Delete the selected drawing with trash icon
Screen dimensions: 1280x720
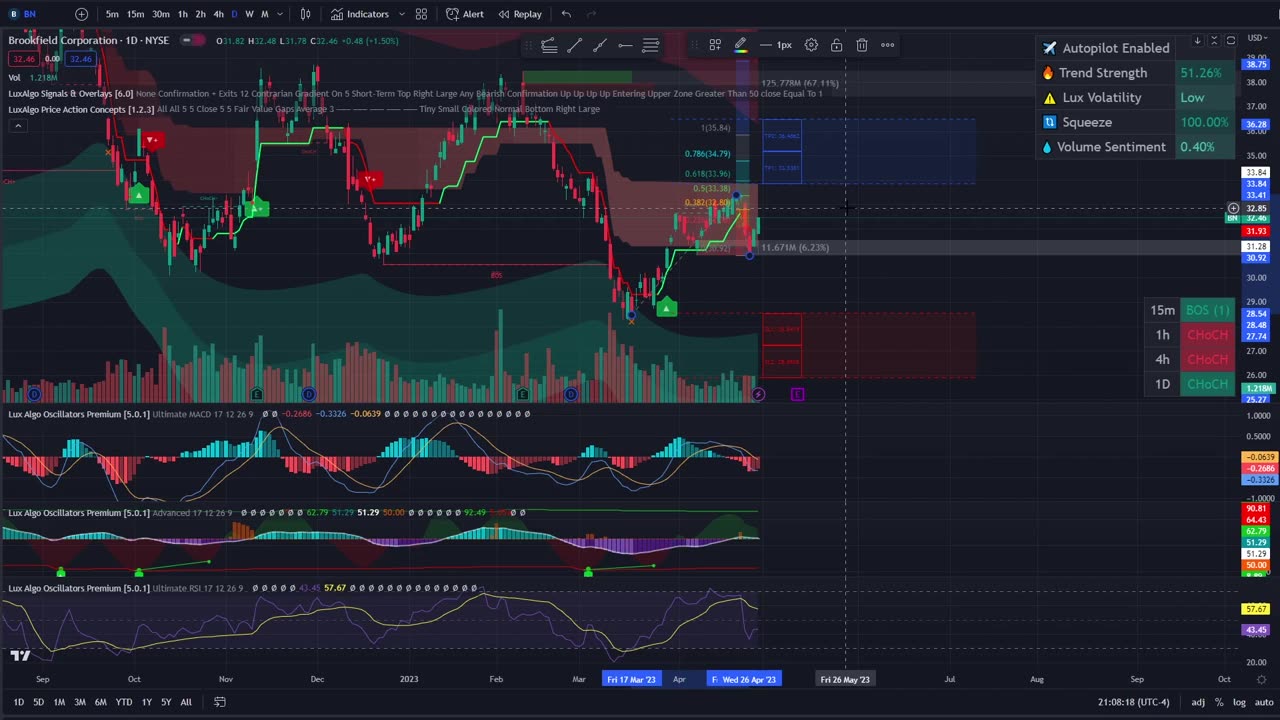(x=862, y=45)
